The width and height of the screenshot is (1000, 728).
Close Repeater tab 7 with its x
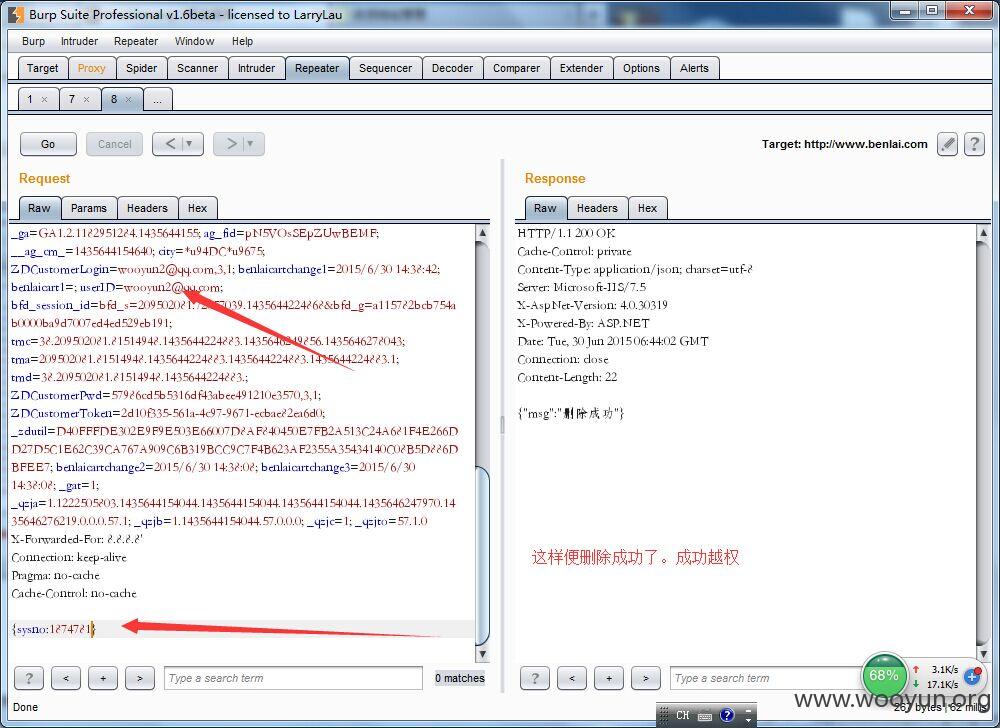click(x=86, y=99)
